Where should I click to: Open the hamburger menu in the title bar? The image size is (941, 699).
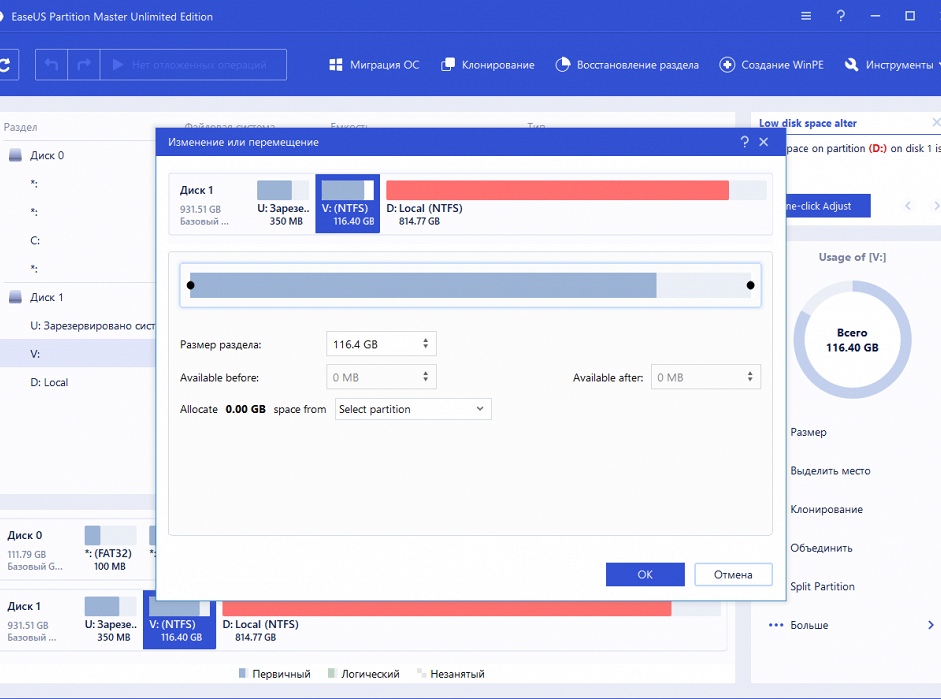click(806, 17)
